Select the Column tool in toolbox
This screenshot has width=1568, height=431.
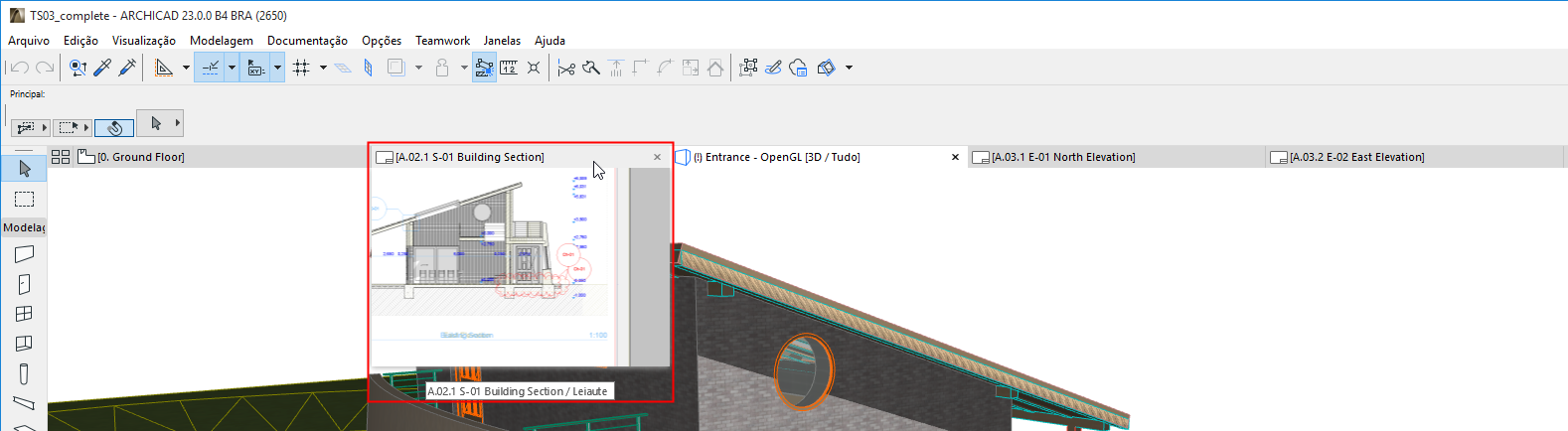pos(24,373)
